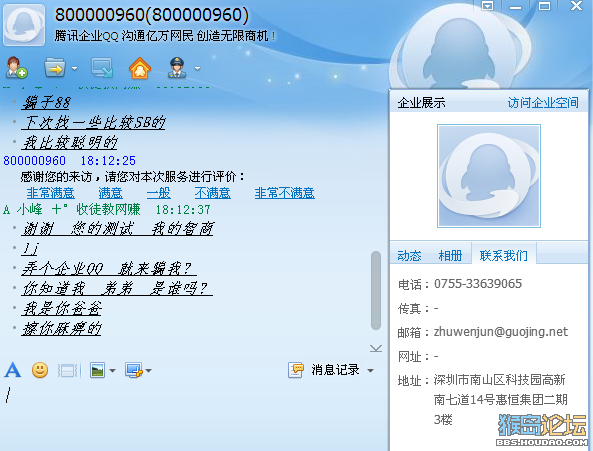
Task: Select the 联系我们 tab
Action: [x=504, y=256]
